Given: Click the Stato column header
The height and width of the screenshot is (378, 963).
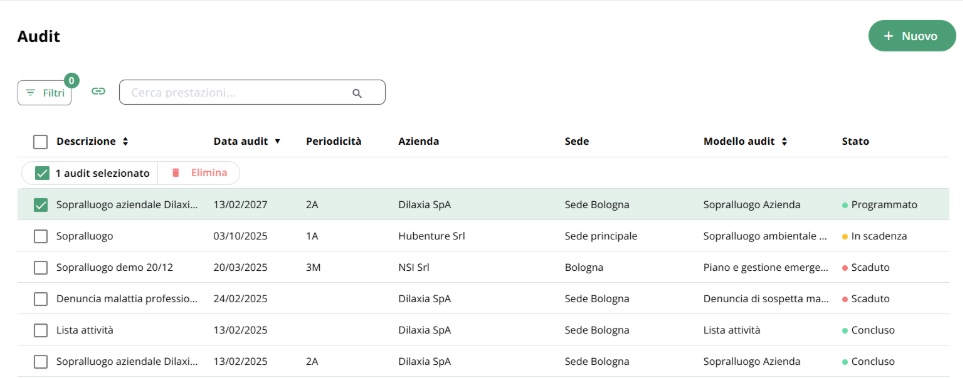Looking at the screenshot, I should [x=855, y=141].
